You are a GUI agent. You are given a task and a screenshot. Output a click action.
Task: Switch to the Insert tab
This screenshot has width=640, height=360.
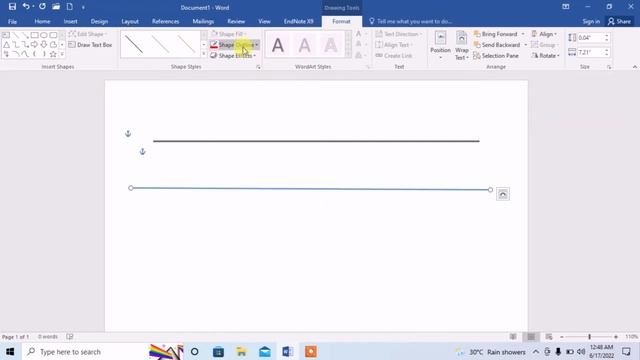point(71,21)
